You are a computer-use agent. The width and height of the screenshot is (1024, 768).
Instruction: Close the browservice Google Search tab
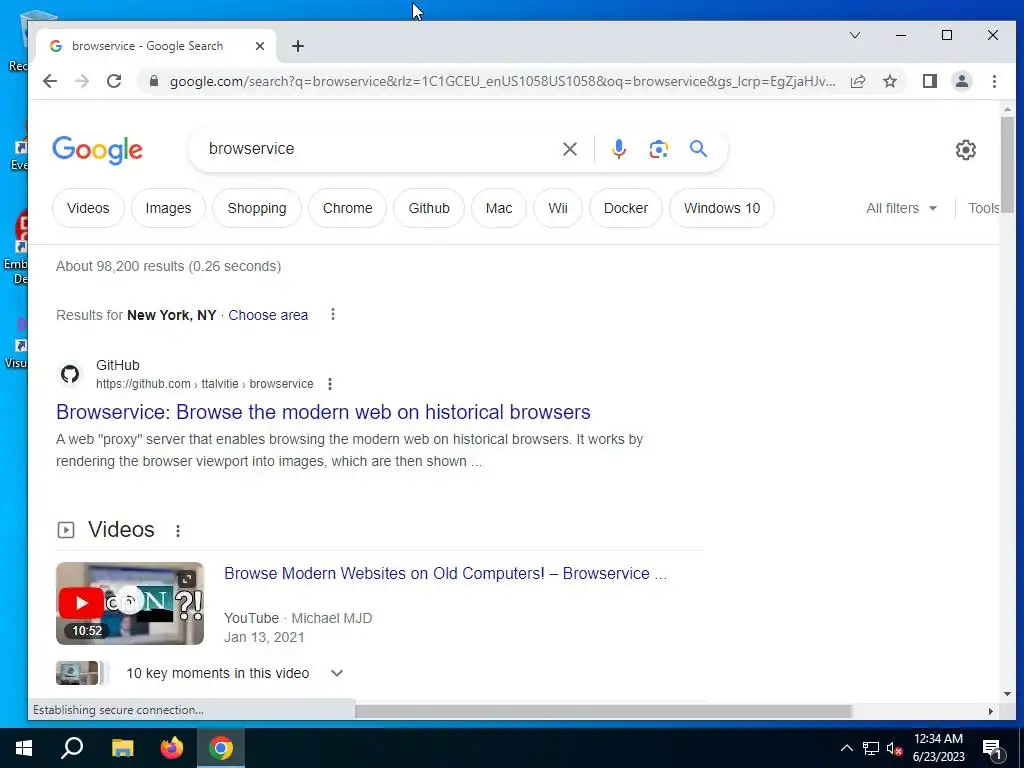[x=260, y=46]
